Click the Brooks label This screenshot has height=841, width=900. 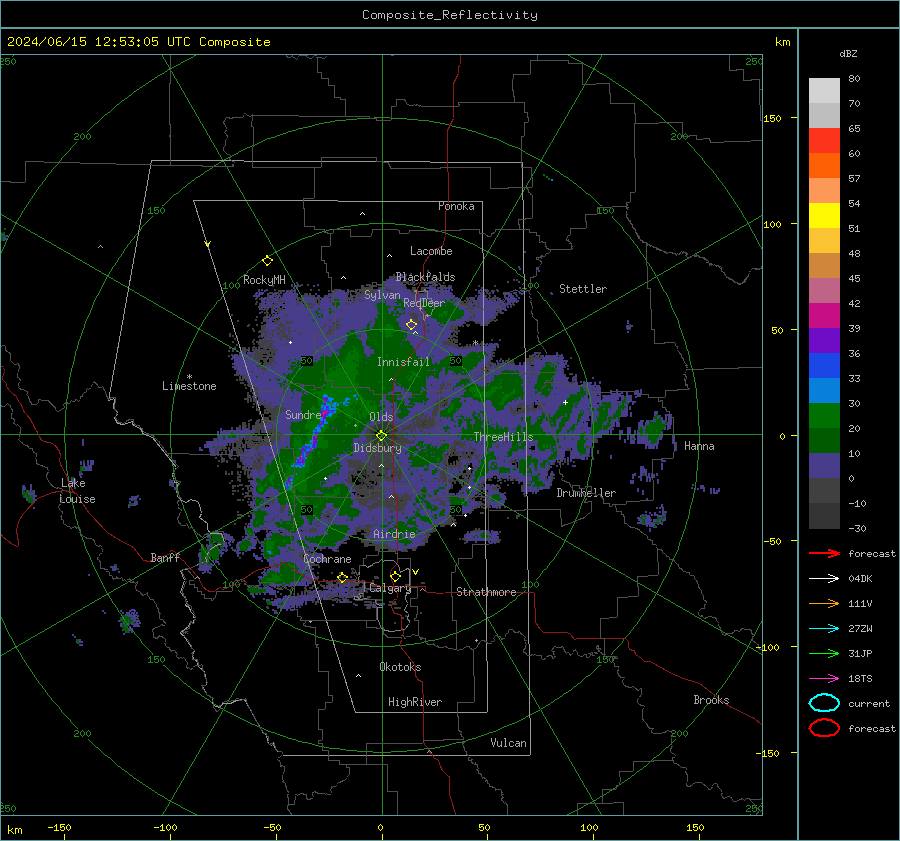(x=711, y=700)
